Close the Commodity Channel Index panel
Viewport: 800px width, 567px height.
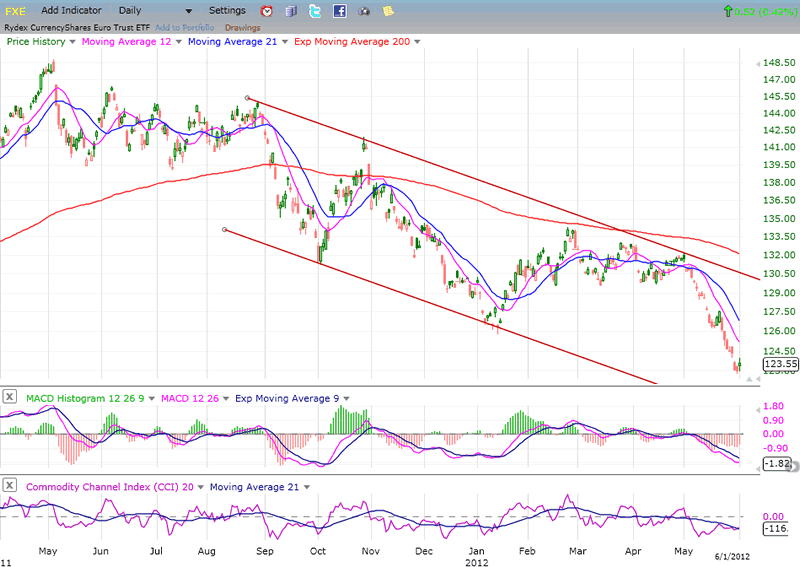(x=9, y=485)
